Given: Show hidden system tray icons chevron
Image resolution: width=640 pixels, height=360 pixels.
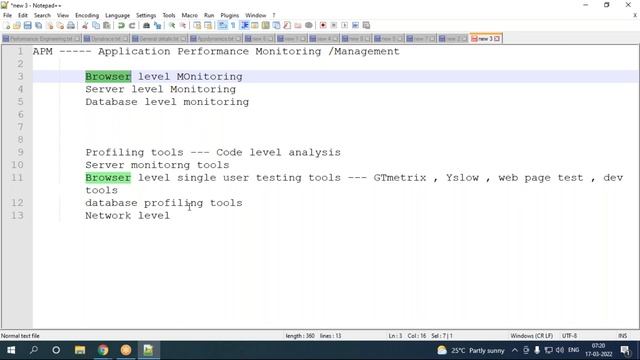Looking at the screenshot, I should point(515,350).
